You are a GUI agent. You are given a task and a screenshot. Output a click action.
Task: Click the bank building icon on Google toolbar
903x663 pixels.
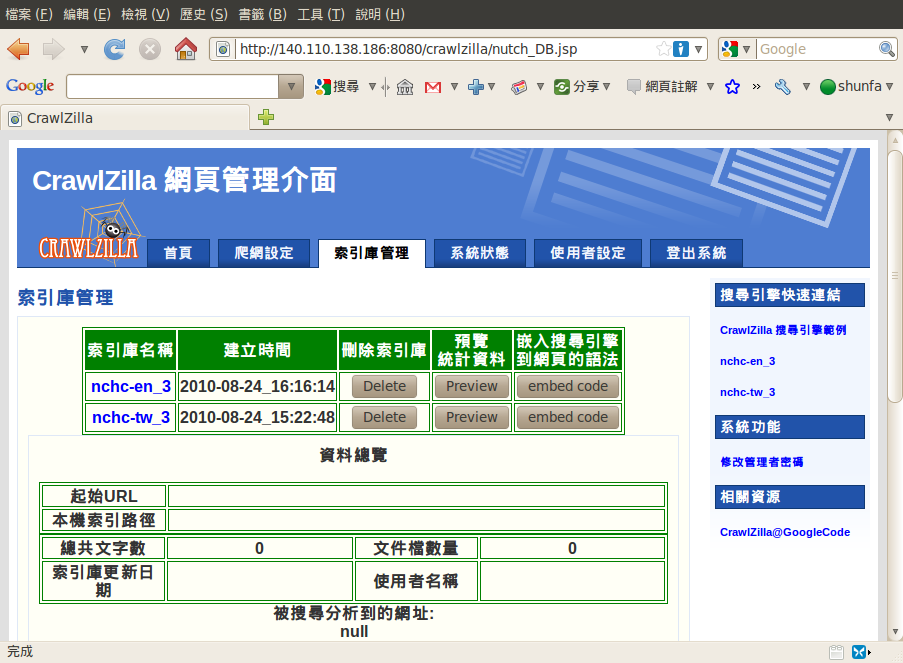point(405,87)
